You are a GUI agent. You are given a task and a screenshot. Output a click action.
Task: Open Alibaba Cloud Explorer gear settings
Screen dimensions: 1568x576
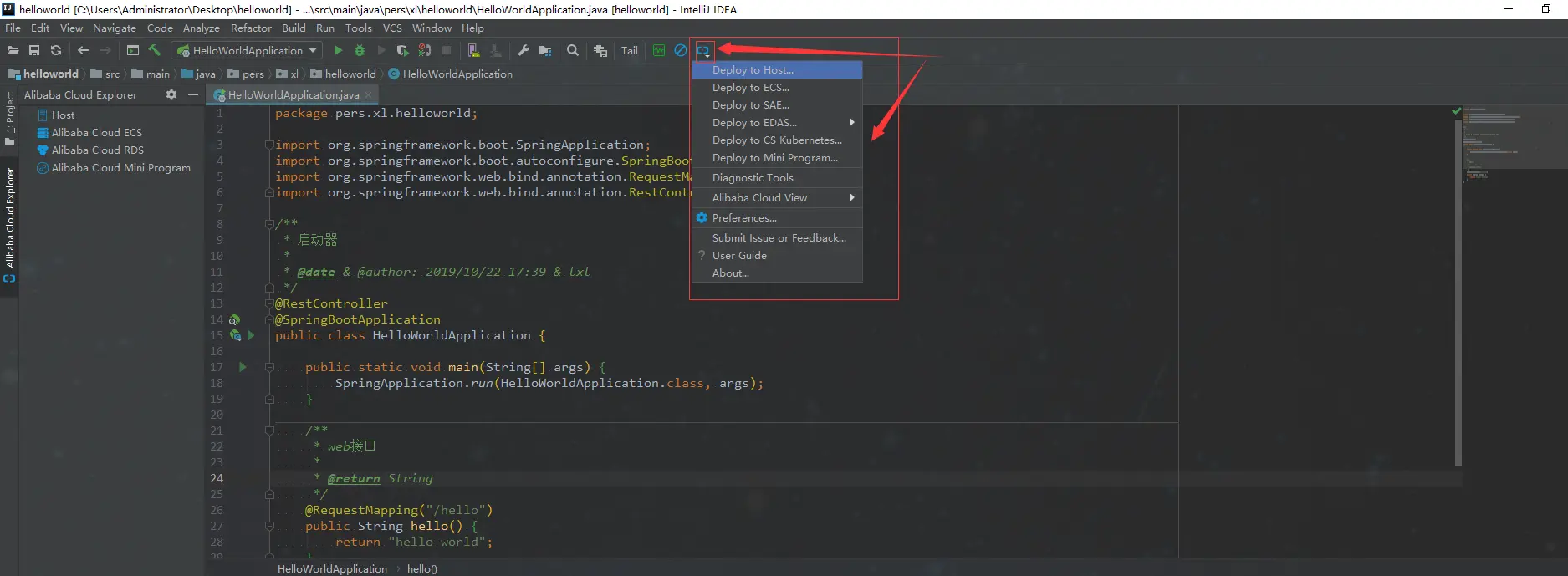(171, 94)
